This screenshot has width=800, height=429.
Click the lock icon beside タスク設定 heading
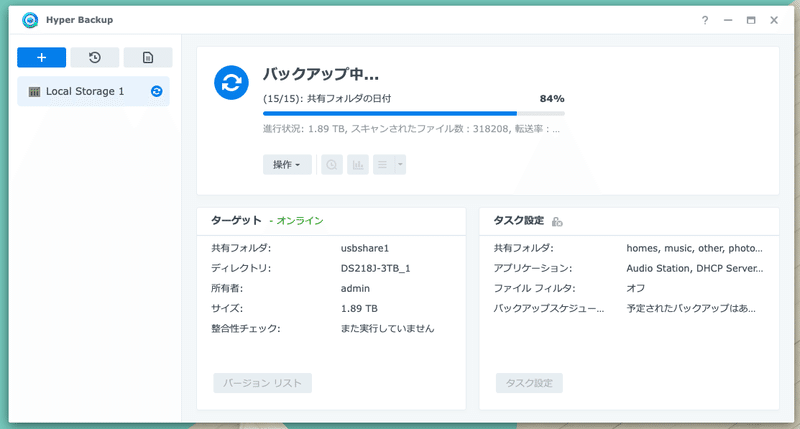[x=557, y=221]
